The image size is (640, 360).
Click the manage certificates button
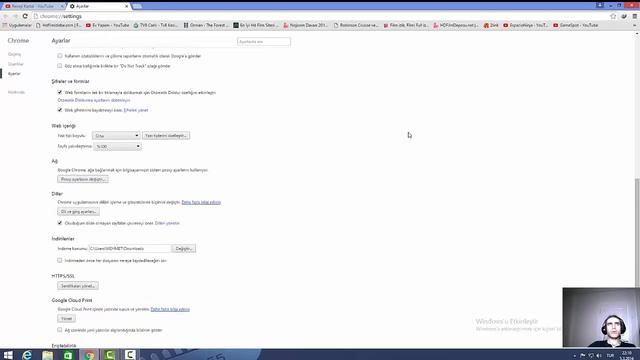(78, 286)
